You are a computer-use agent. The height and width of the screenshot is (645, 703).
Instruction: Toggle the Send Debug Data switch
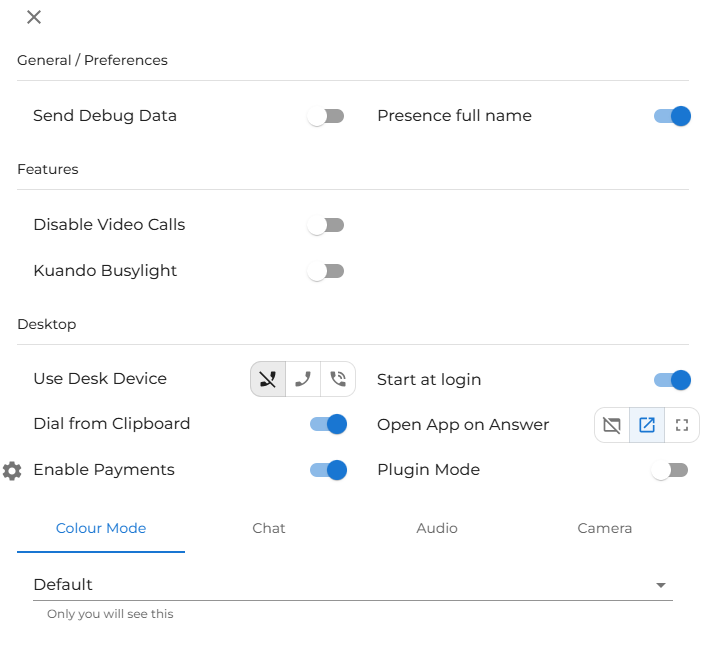326,117
